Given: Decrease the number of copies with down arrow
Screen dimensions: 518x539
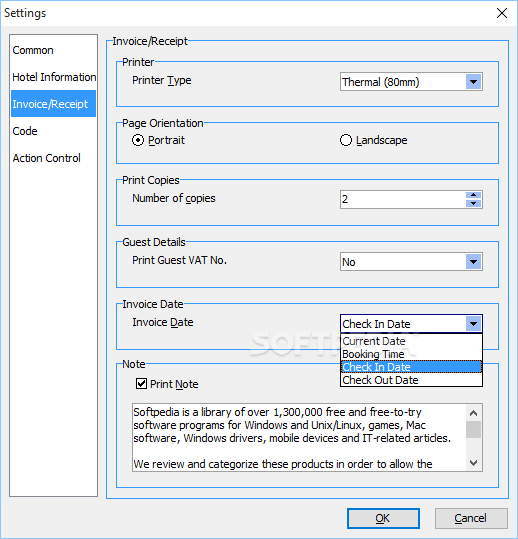Looking at the screenshot, I should tap(473, 204).
